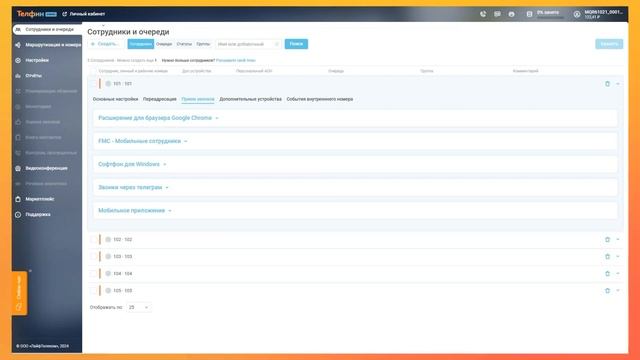
Task: Select the Очереди filter tab
Action: (x=164, y=44)
